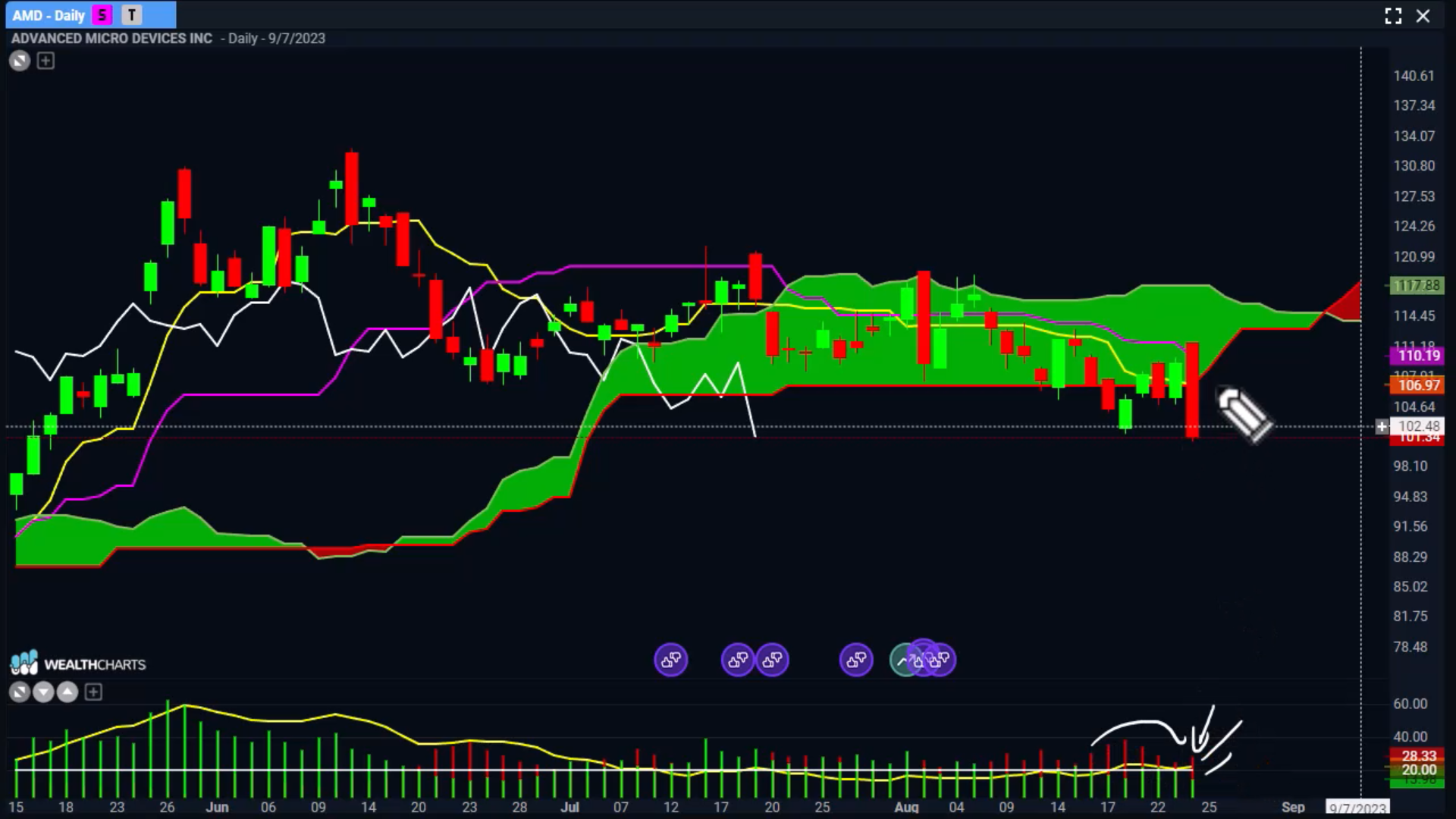1456x819 pixels.
Task: Add indicator with volume panel plus icon
Action: 93,692
